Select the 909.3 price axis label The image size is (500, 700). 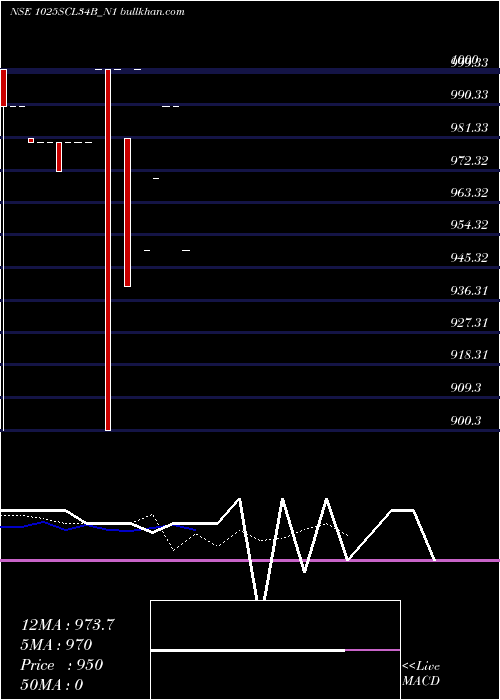pyautogui.click(x=466, y=388)
